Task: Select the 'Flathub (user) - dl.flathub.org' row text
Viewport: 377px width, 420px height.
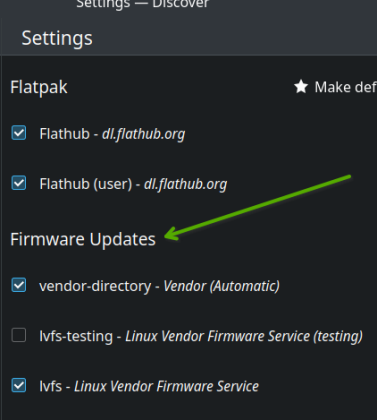Action: click(133, 184)
